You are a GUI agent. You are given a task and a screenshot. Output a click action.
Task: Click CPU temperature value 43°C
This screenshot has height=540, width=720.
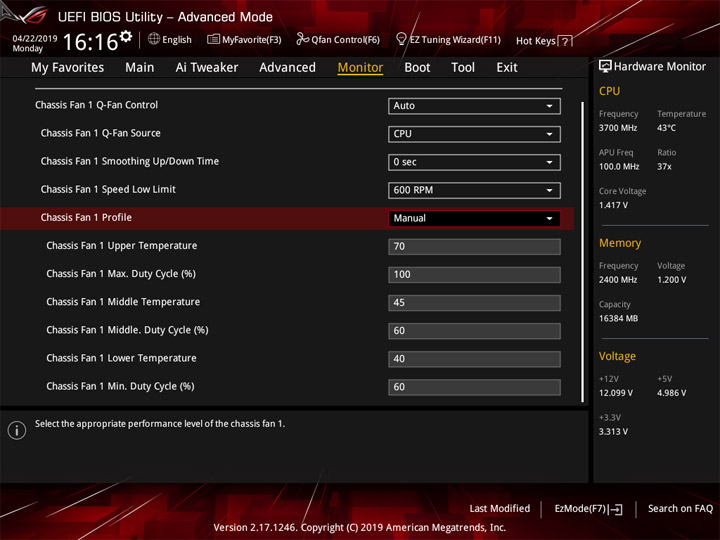666,128
